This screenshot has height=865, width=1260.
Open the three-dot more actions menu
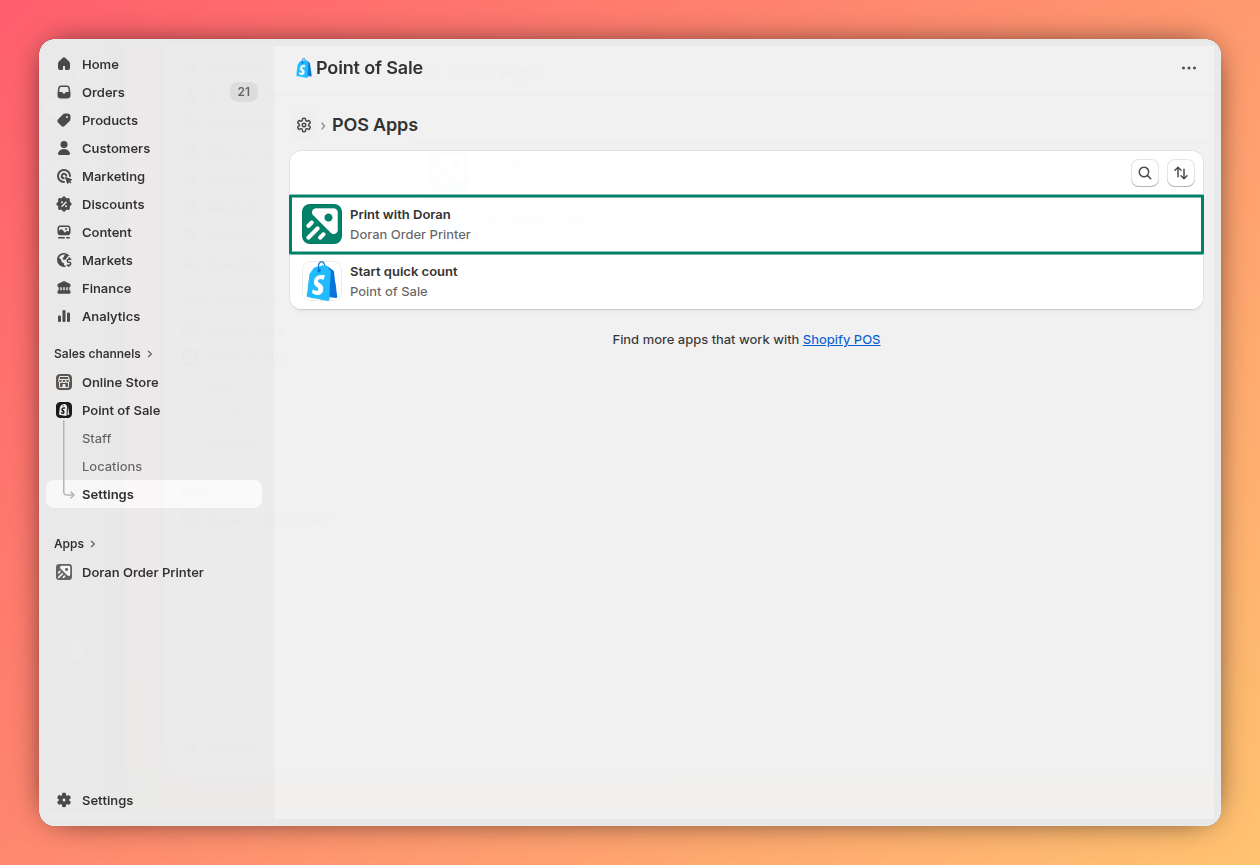1189,68
